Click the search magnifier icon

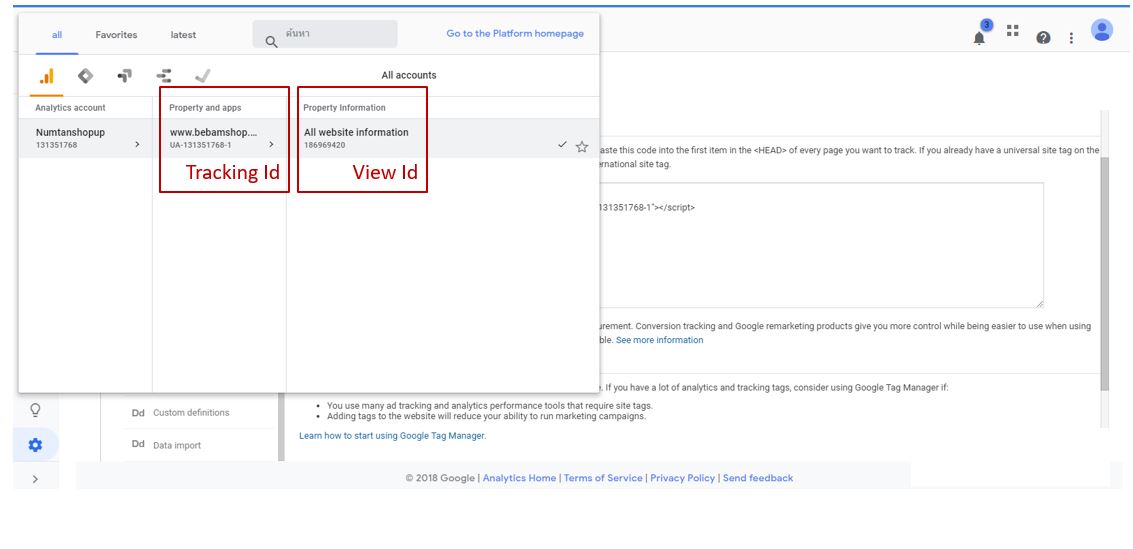pyautogui.click(x=271, y=42)
